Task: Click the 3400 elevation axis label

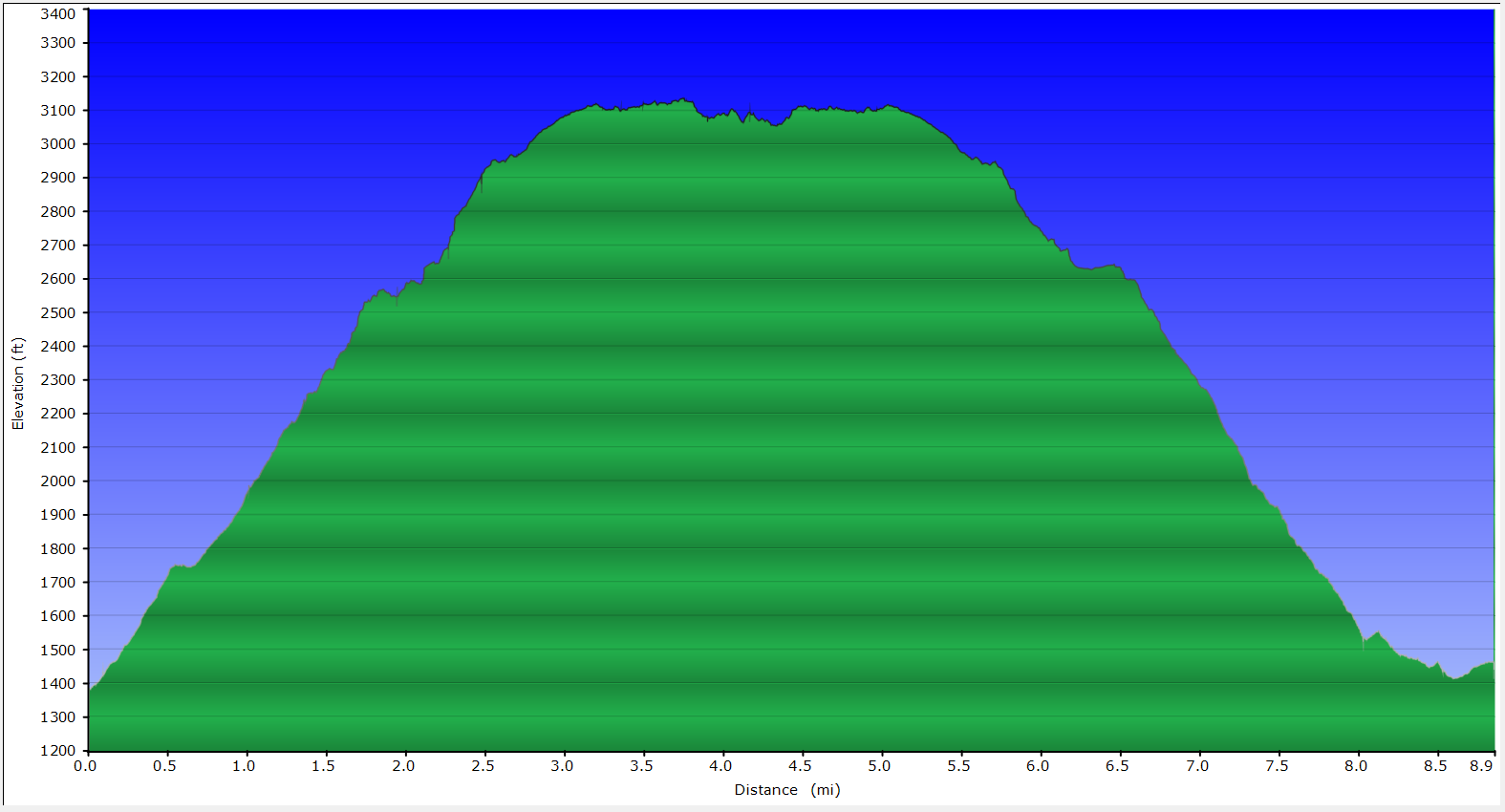Action: point(57,14)
